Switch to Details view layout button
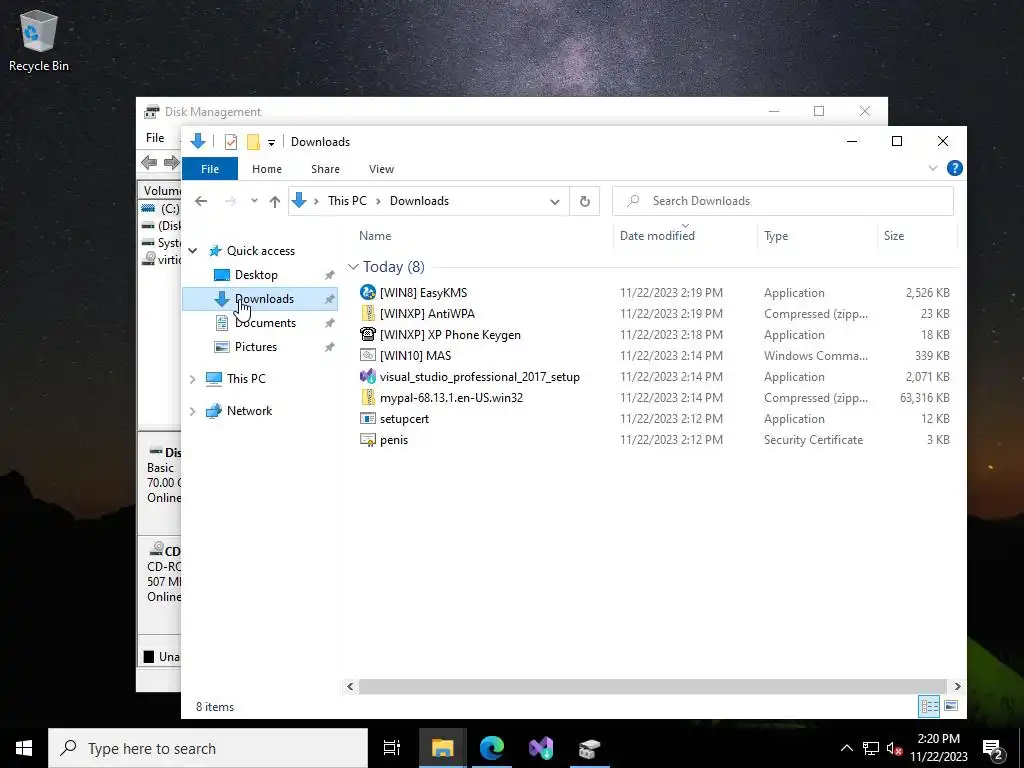This screenshot has height=768, width=1024. 929,706
